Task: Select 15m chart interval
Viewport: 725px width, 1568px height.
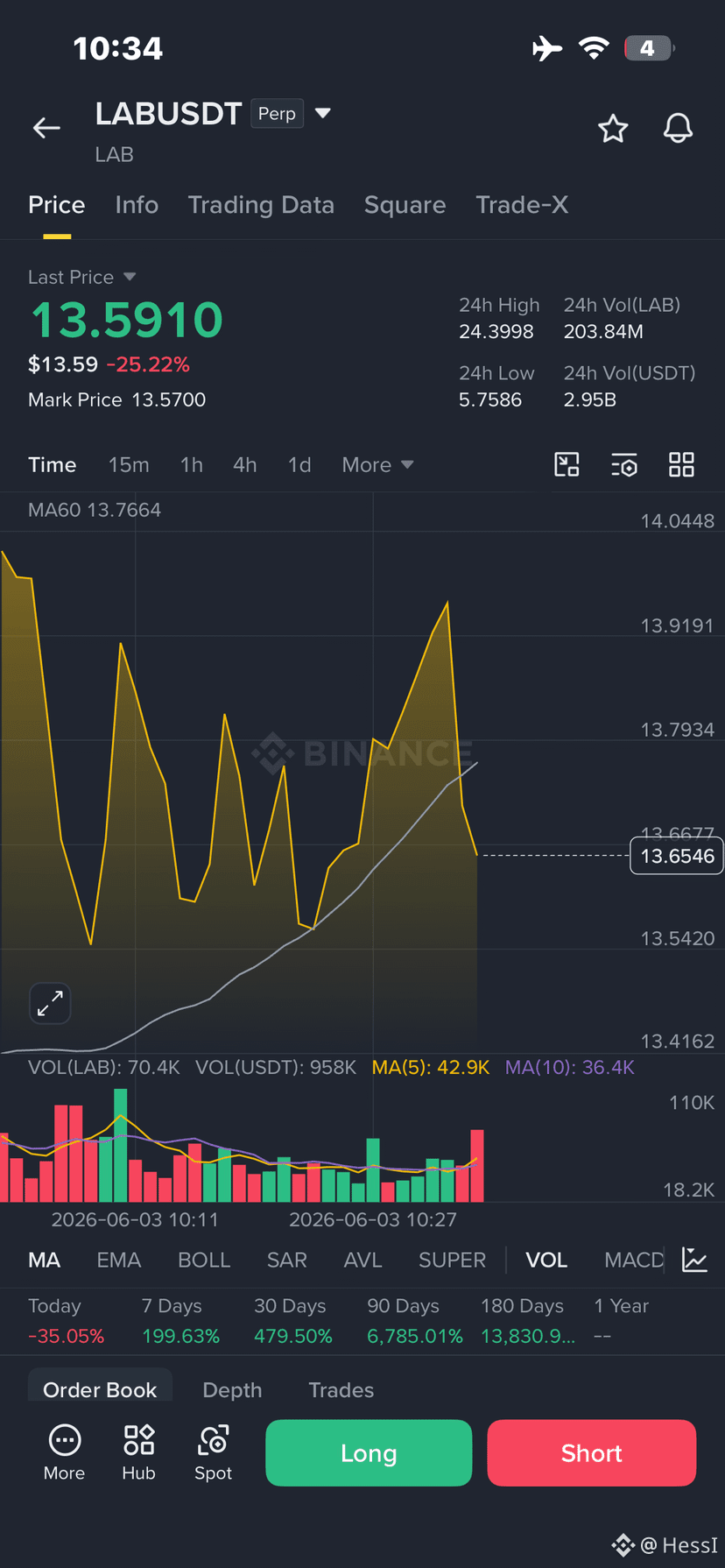Action: click(129, 465)
